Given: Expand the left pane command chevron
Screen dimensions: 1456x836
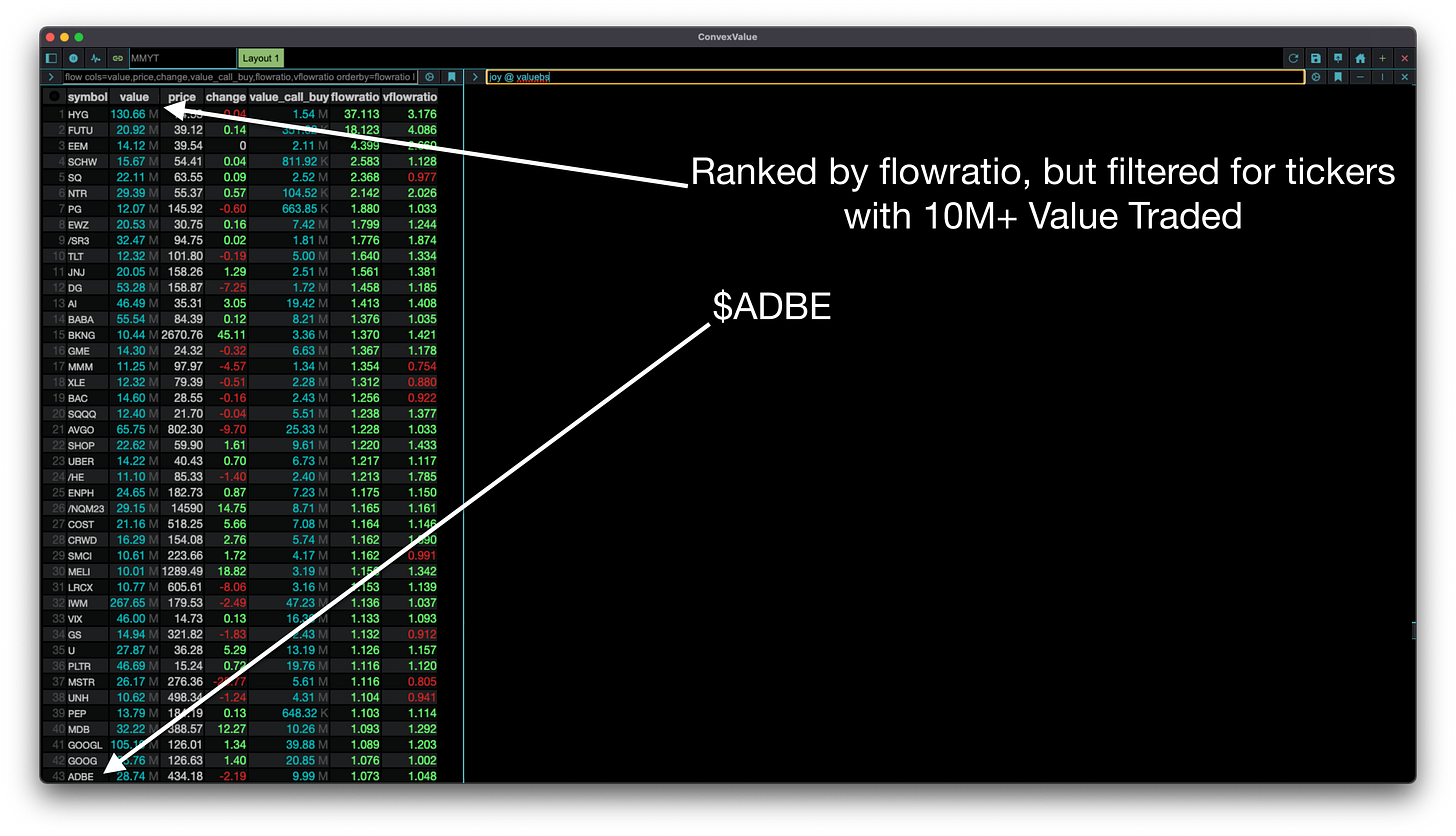Looking at the screenshot, I should [x=51, y=77].
